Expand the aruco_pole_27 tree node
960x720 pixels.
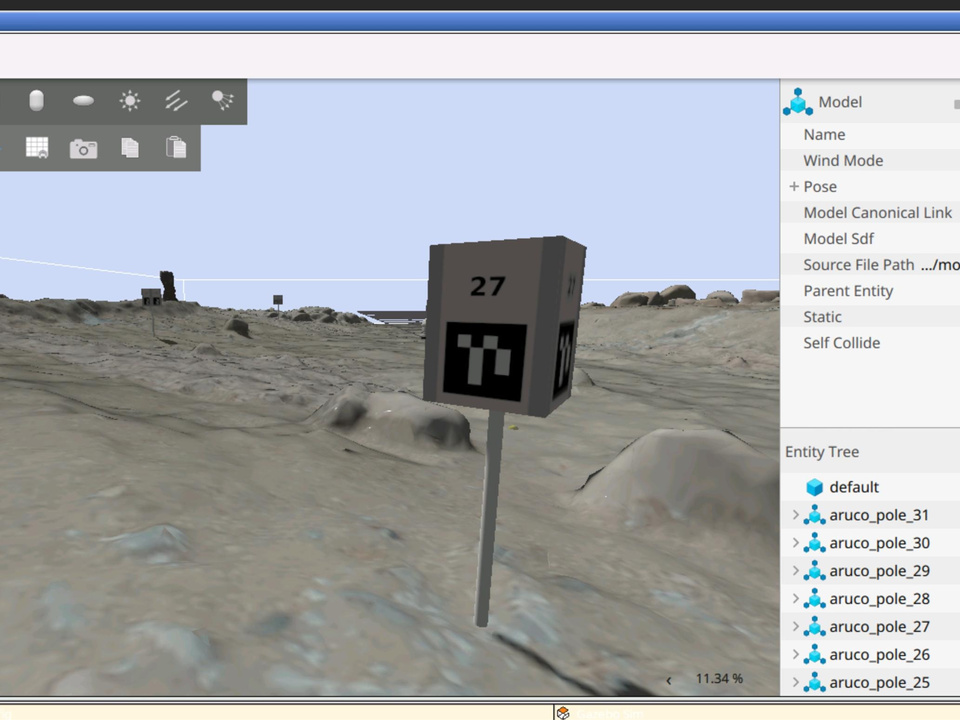click(x=795, y=626)
